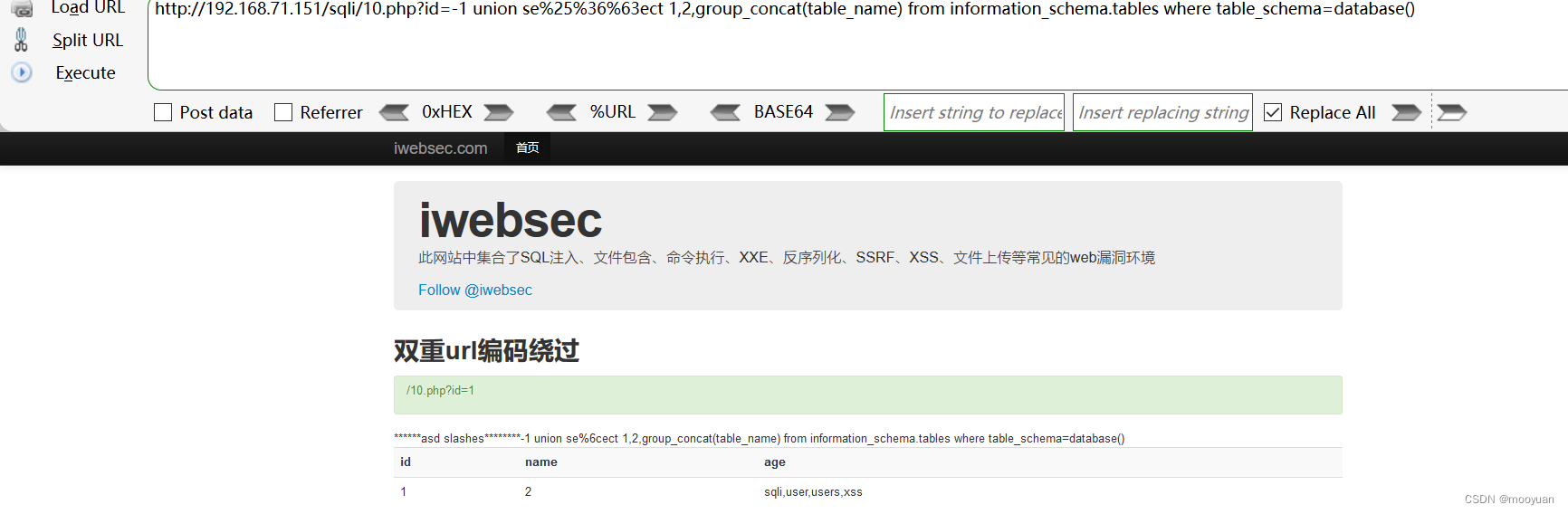Screen dimensions: 1568x514
Task: Click the right arrow beside 0xHEX
Action: point(499,112)
